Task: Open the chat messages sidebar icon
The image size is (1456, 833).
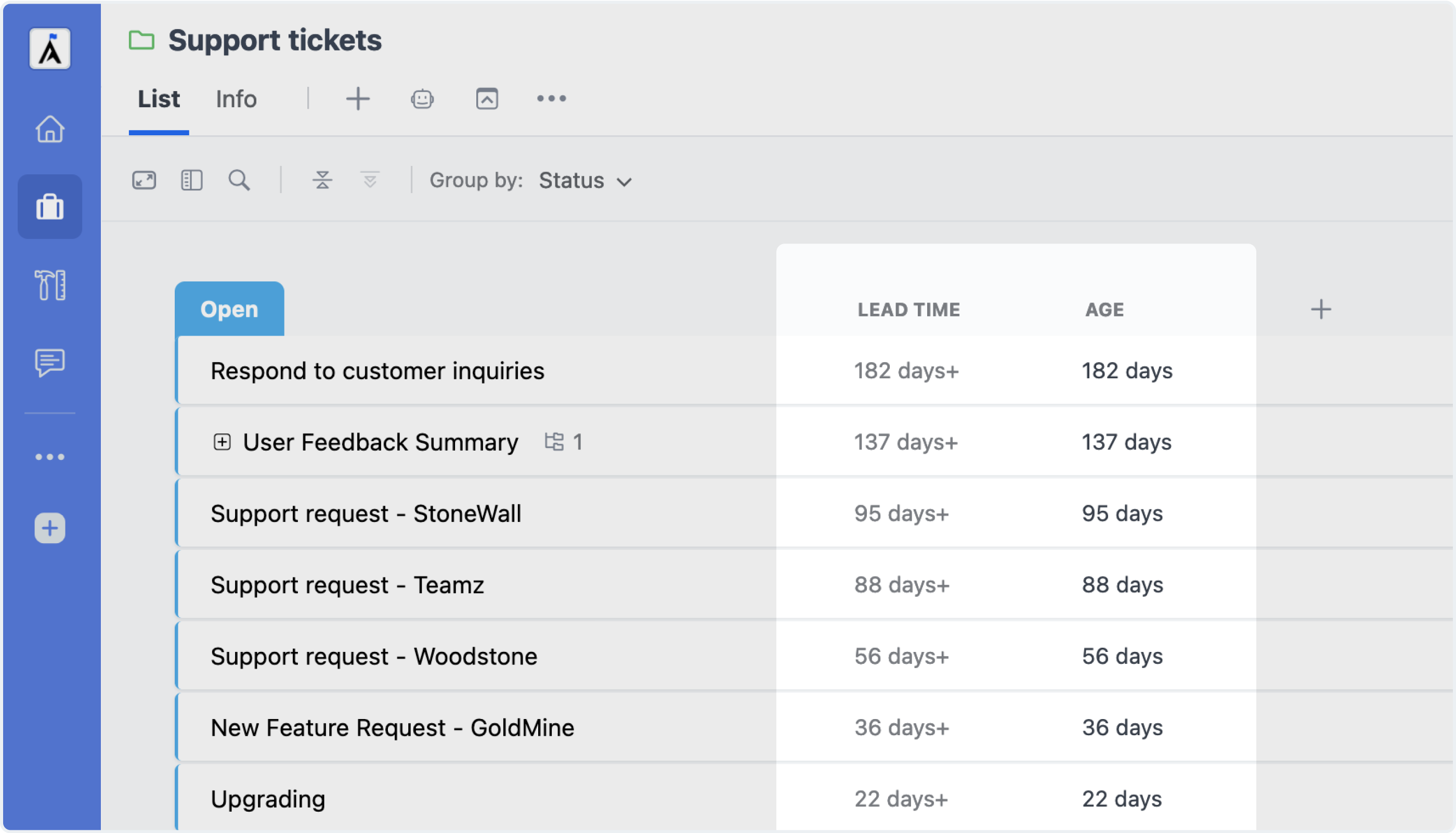Action: [50, 363]
